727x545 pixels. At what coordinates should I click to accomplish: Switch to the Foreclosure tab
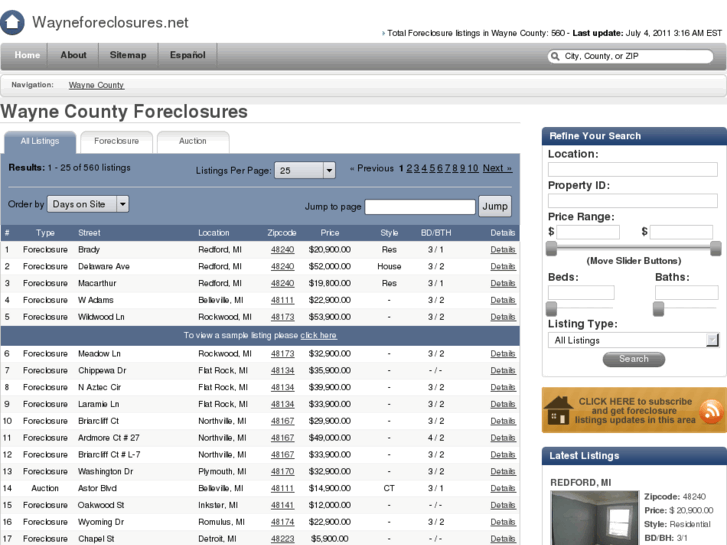point(116,141)
